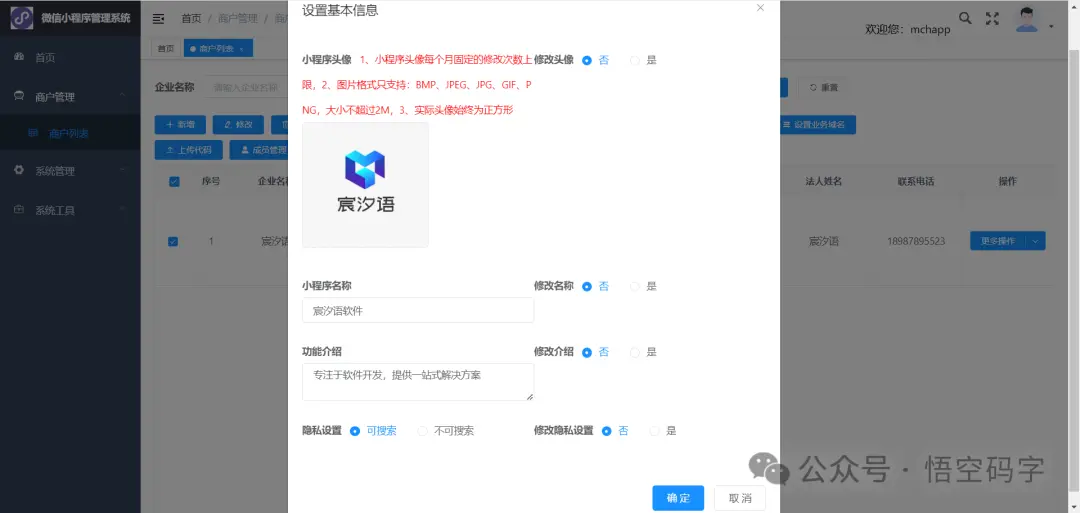
Task: Click the 小程序头像 logo thumbnail
Action: (365, 185)
